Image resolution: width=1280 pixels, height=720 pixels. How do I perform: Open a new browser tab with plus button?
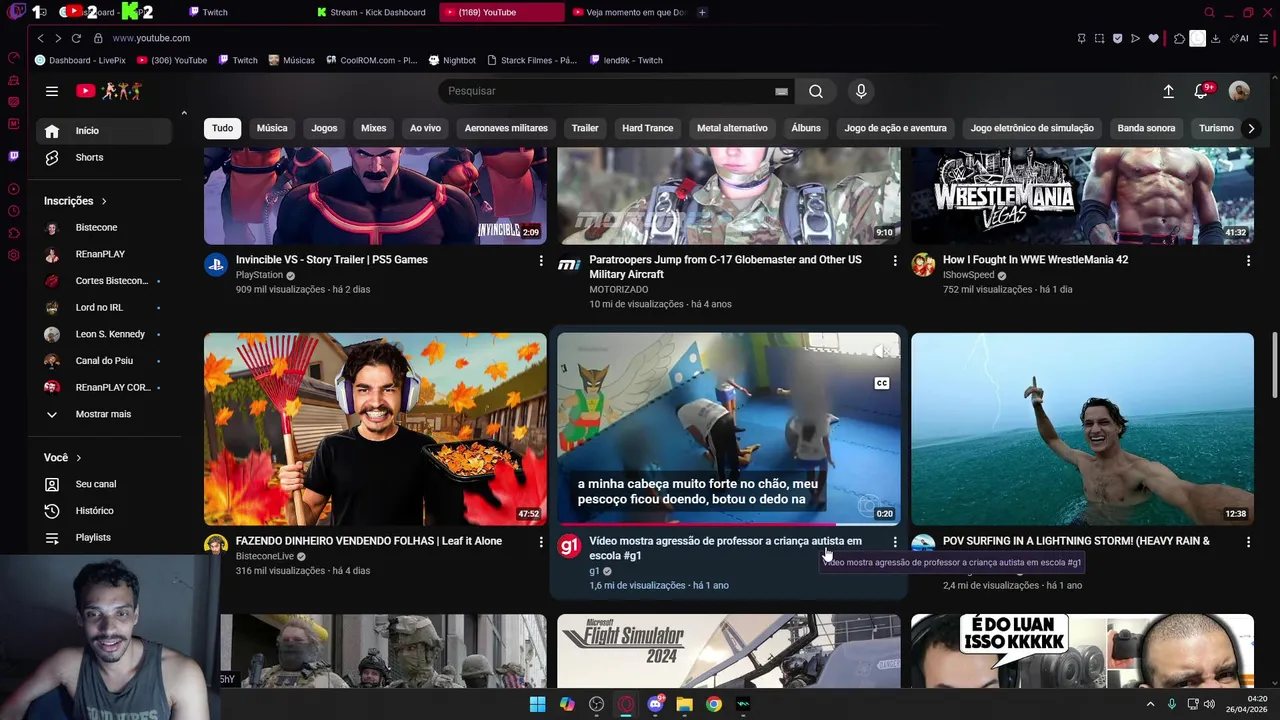coord(702,12)
